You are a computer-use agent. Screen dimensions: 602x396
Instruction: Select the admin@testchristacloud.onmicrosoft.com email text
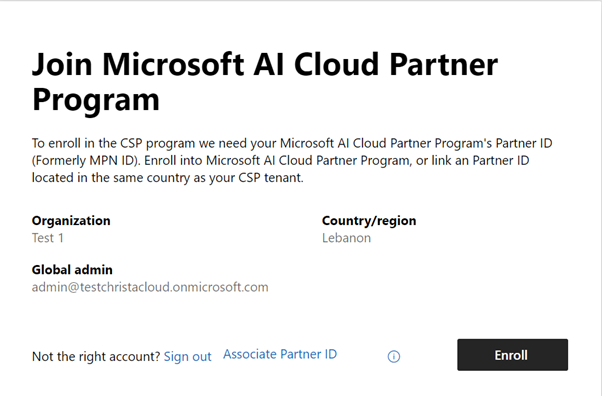[x=150, y=287]
